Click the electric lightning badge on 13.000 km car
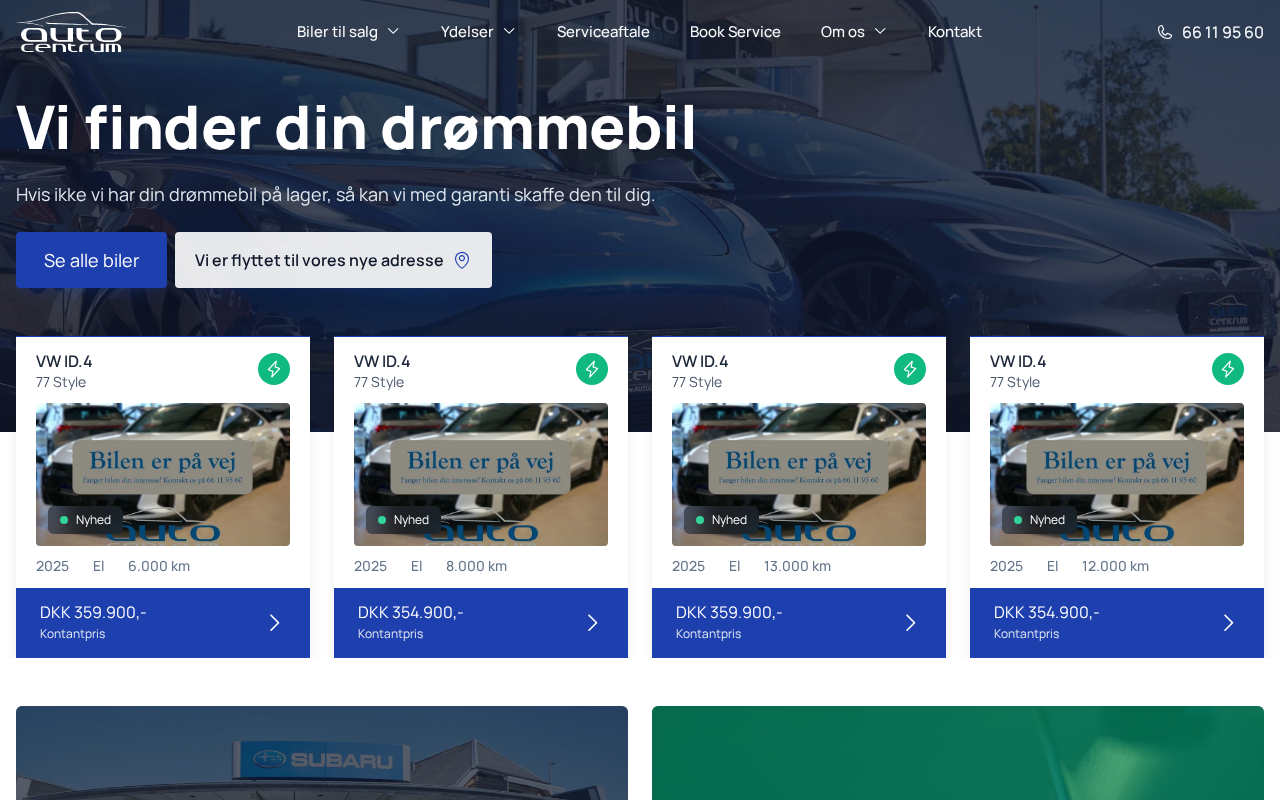1280x800 pixels. tap(910, 369)
